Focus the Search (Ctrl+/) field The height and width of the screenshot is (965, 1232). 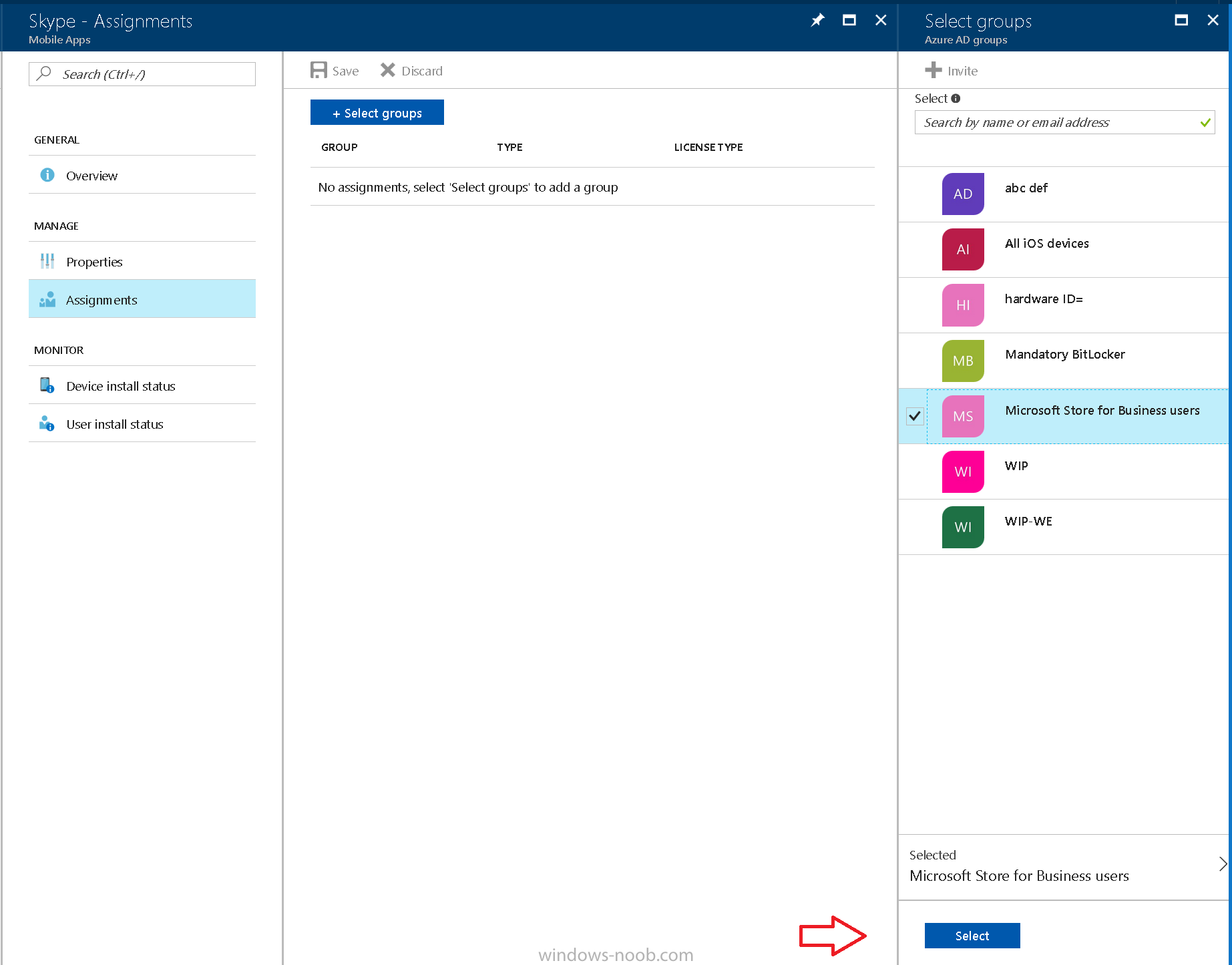click(142, 74)
